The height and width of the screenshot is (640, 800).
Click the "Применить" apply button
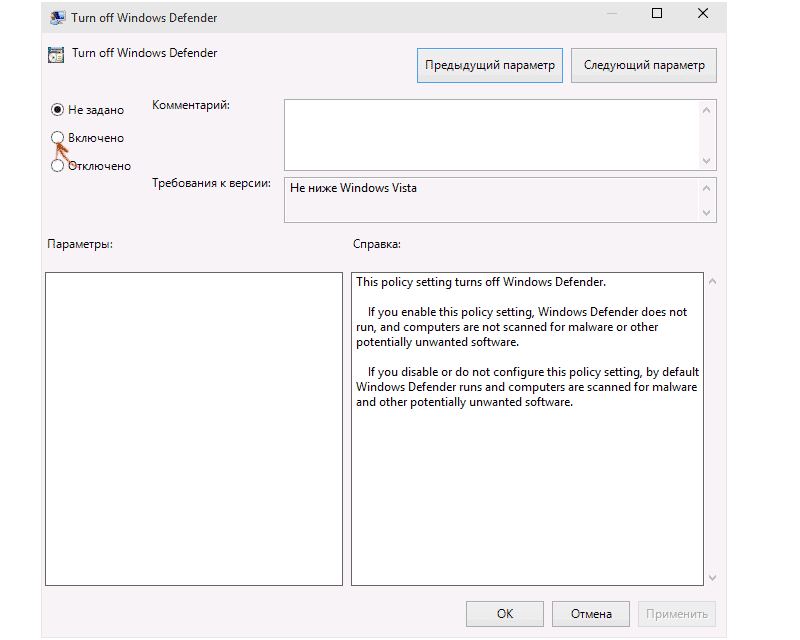point(677,613)
